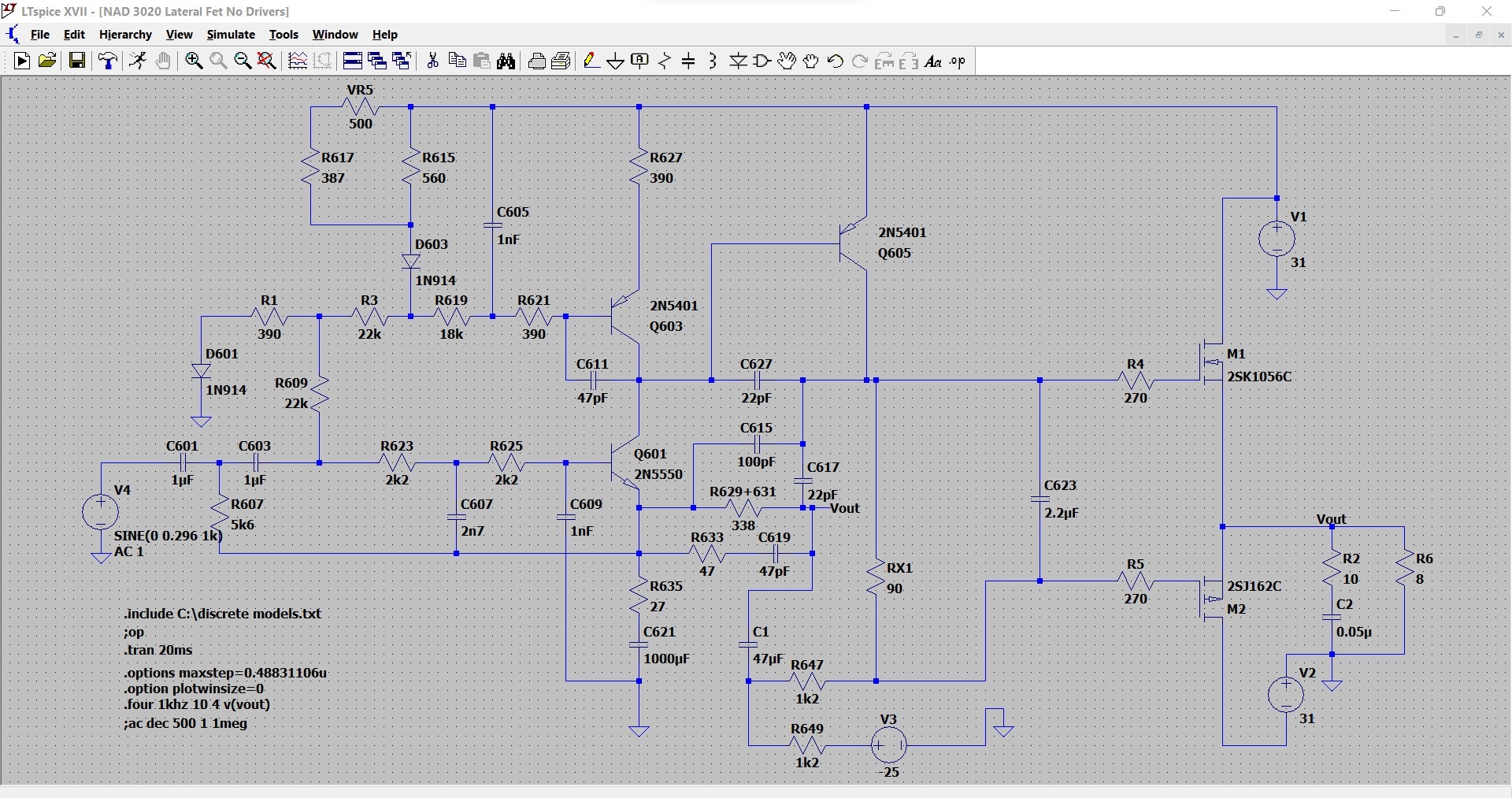
Task: Click the Close All Windows icon
Action: coord(402,61)
